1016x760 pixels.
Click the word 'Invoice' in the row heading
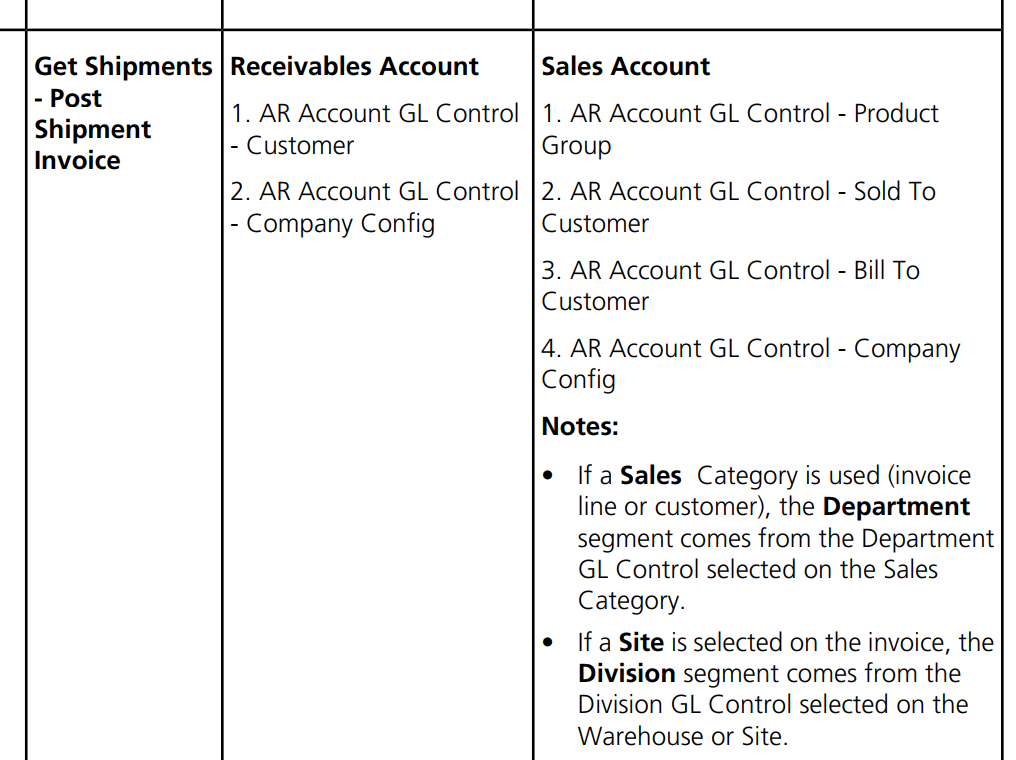77,160
